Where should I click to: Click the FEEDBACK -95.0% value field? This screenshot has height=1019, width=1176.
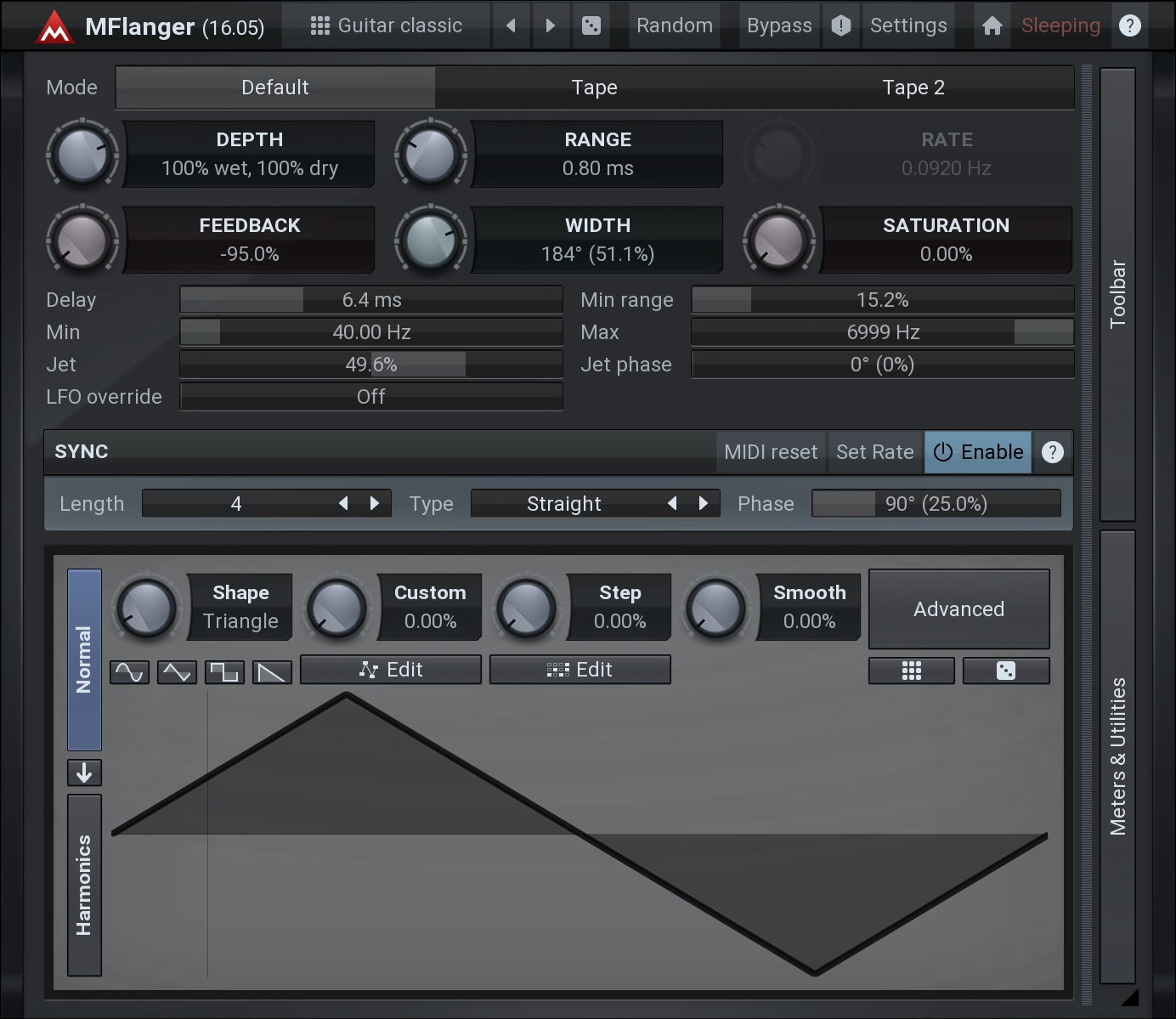[250, 240]
